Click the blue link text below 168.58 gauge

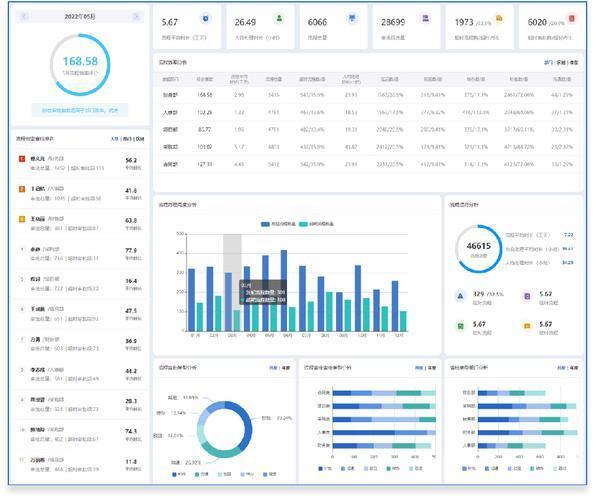(80, 110)
